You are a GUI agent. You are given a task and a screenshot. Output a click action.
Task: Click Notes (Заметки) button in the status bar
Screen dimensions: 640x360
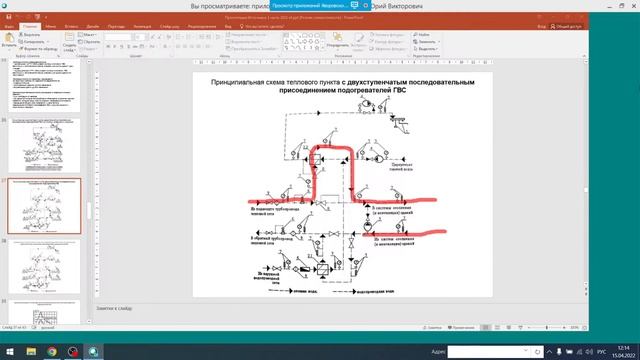click(432, 327)
